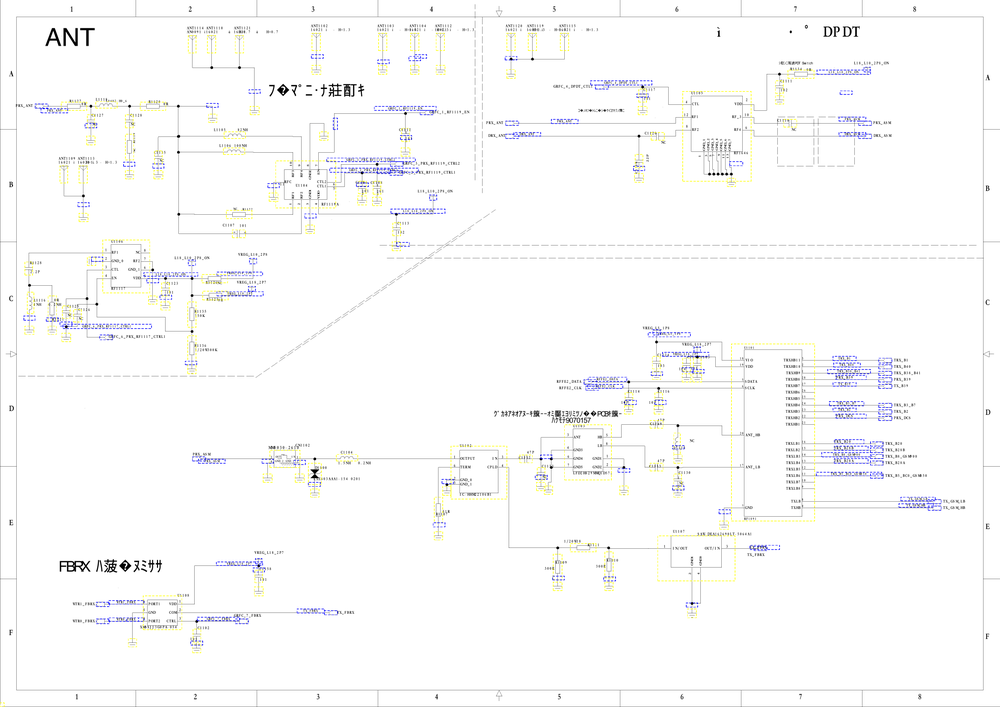Click the TX_FBRX output net label
Image resolution: width=1000 pixels, height=707 pixels.
pos(756,555)
